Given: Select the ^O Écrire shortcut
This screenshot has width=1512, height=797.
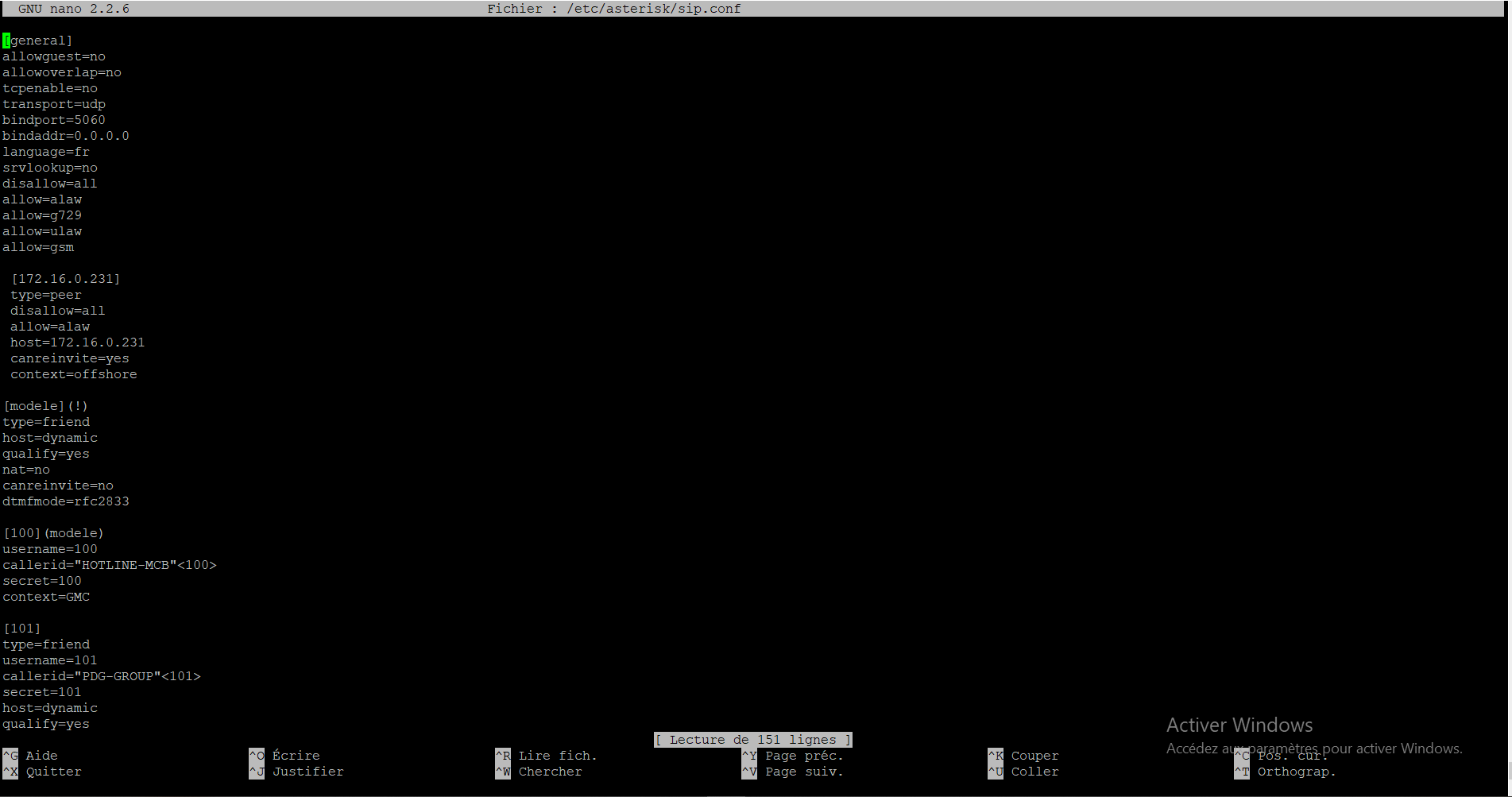Looking at the screenshot, I should [x=284, y=756].
